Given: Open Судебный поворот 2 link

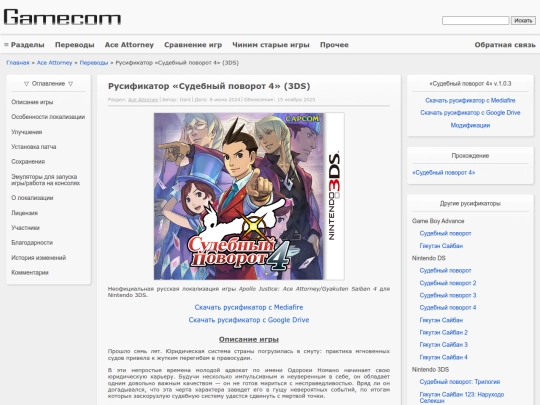Looking at the screenshot, I should pyautogui.click(x=448, y=283).
